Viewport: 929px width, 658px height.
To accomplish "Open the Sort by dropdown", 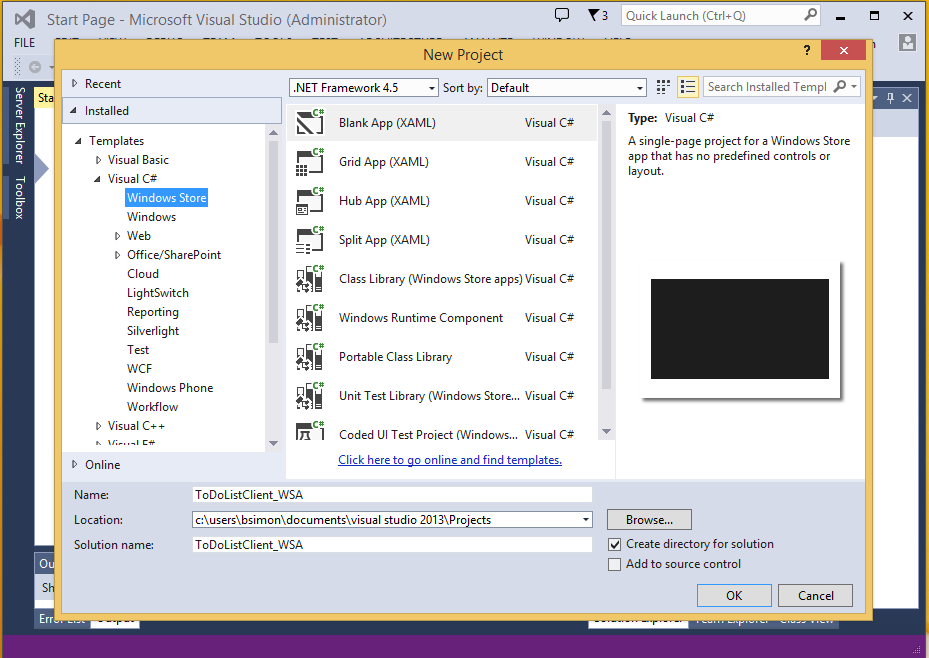I will (x=567, y=88).
